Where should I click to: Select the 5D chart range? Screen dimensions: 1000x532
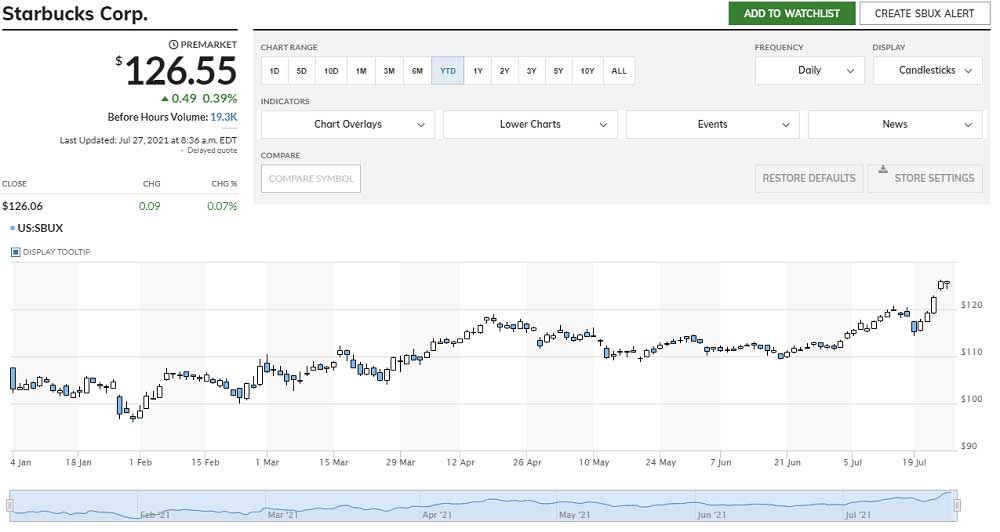point(302,71)
